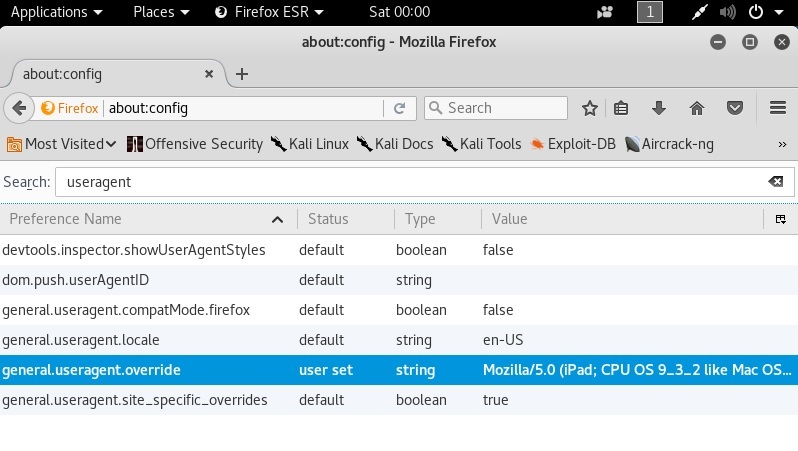Click the en-US locale value
This screenshot has width=798, height=451.
[x=503, y=340]
